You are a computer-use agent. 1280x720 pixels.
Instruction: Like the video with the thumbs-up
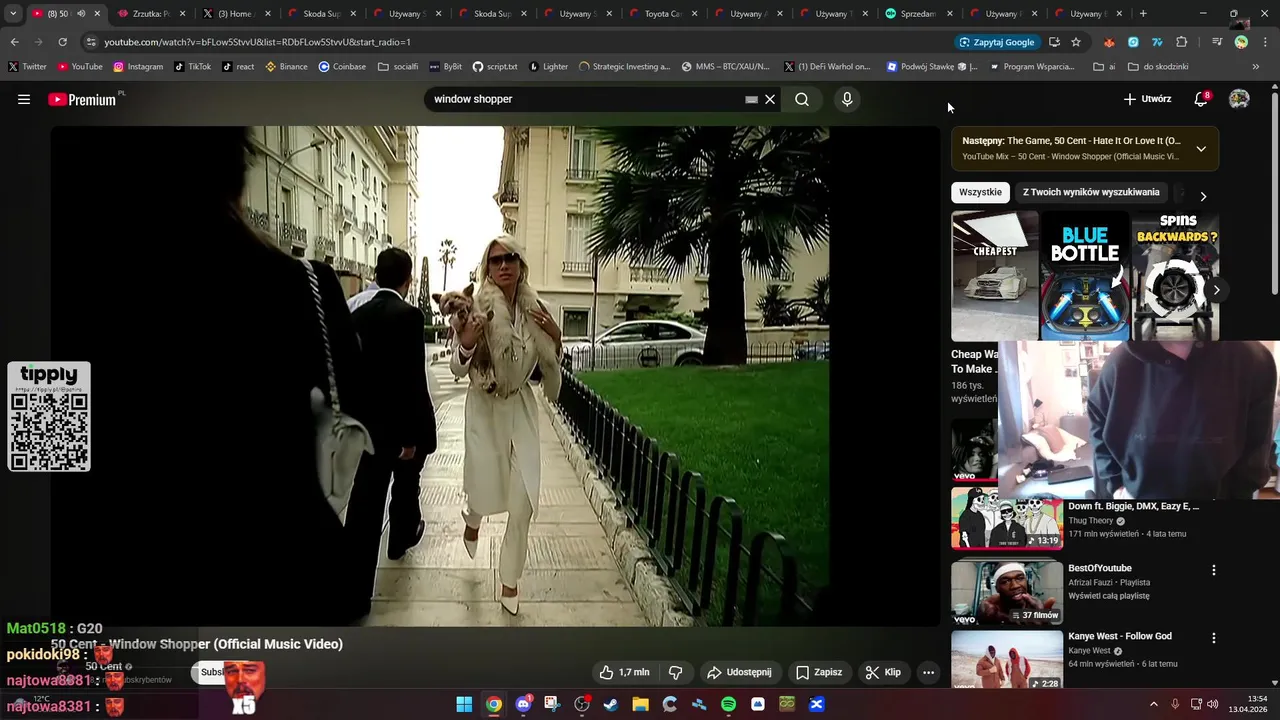coord(624,672)
